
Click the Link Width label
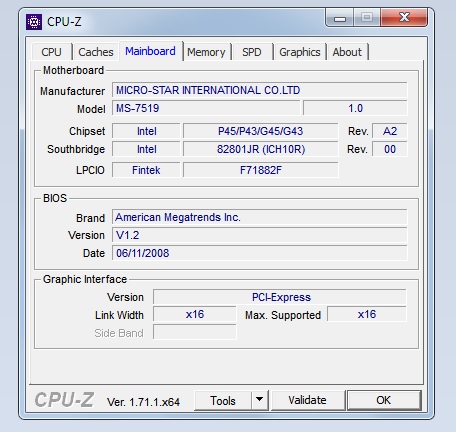119,315
